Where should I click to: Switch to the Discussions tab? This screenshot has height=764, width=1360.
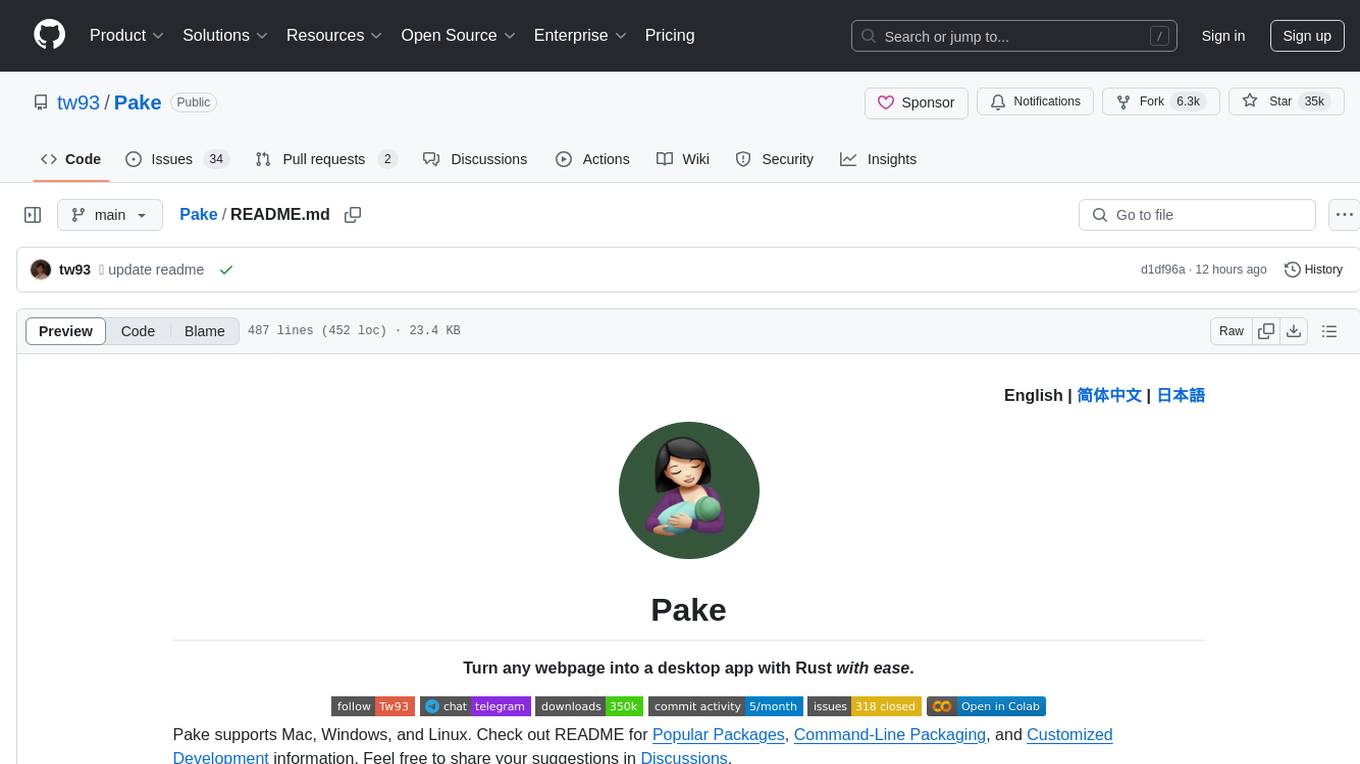point(475,159)
